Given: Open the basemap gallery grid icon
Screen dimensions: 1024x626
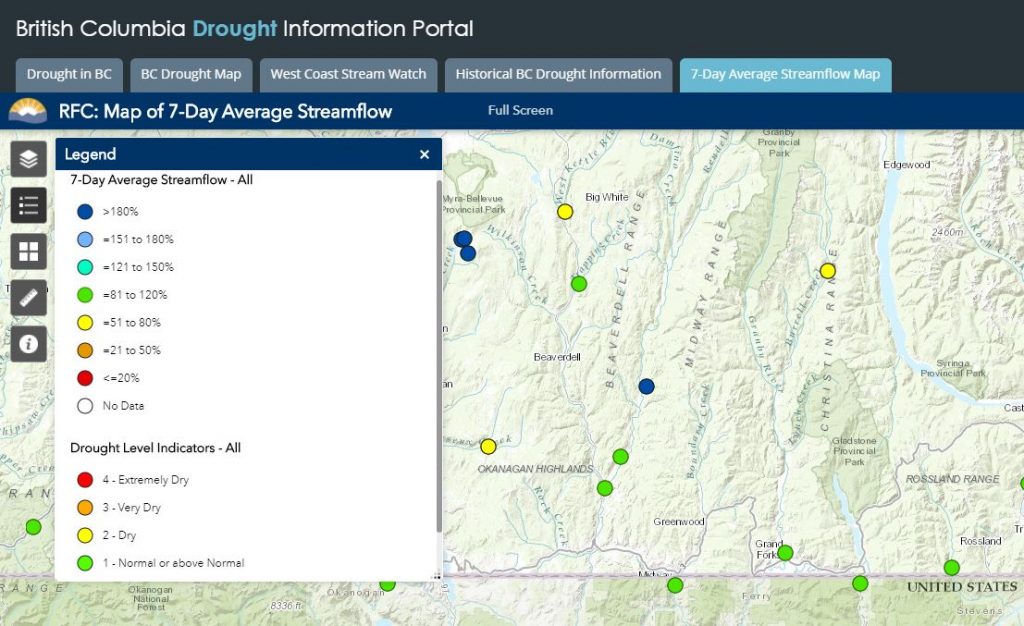Looking at the screenshot, I should coord(29,252).
